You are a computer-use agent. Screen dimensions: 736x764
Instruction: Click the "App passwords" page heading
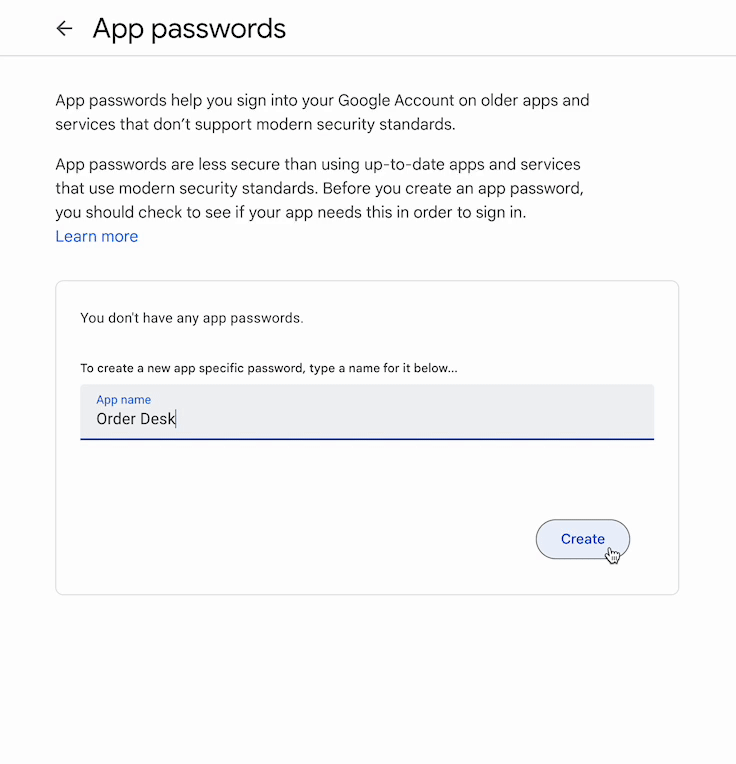click(x=189, y=28)
